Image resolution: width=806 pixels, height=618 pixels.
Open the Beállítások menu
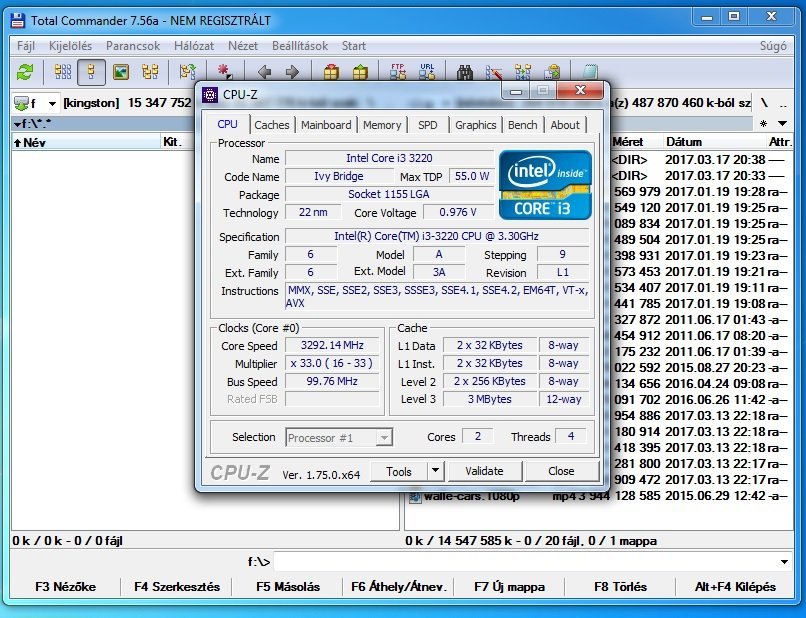pyautogui.click(x=300, y=46)
